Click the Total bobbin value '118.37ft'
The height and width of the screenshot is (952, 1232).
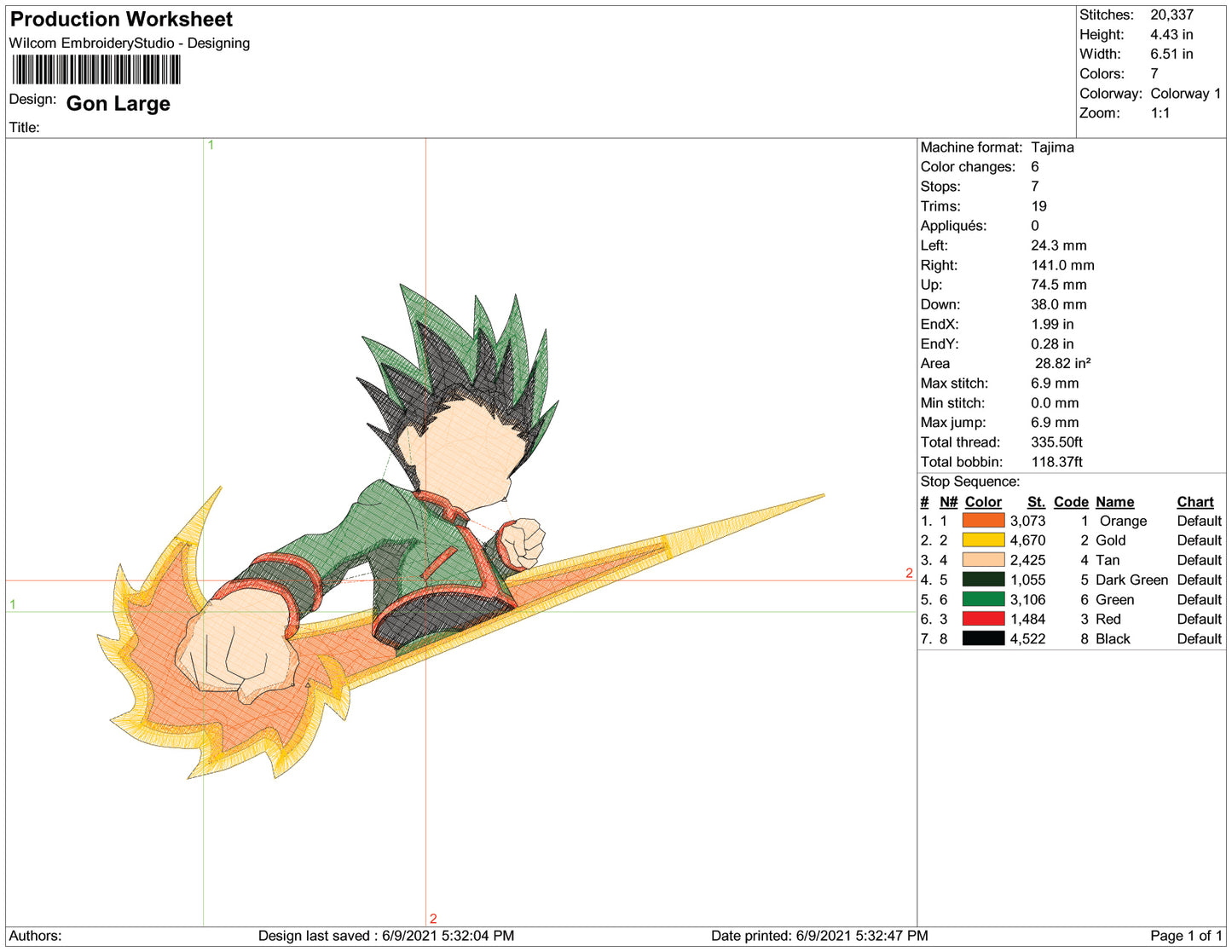point(1056,462)
